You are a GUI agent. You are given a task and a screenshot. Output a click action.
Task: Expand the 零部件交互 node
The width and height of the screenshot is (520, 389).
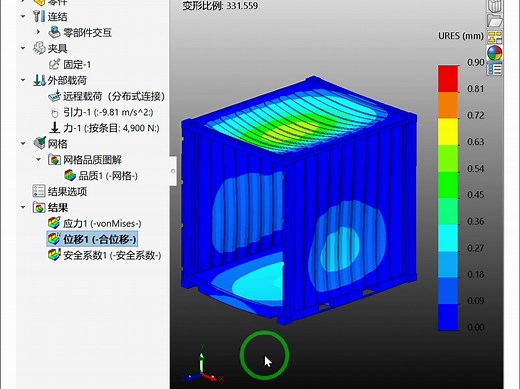point(38,32)
